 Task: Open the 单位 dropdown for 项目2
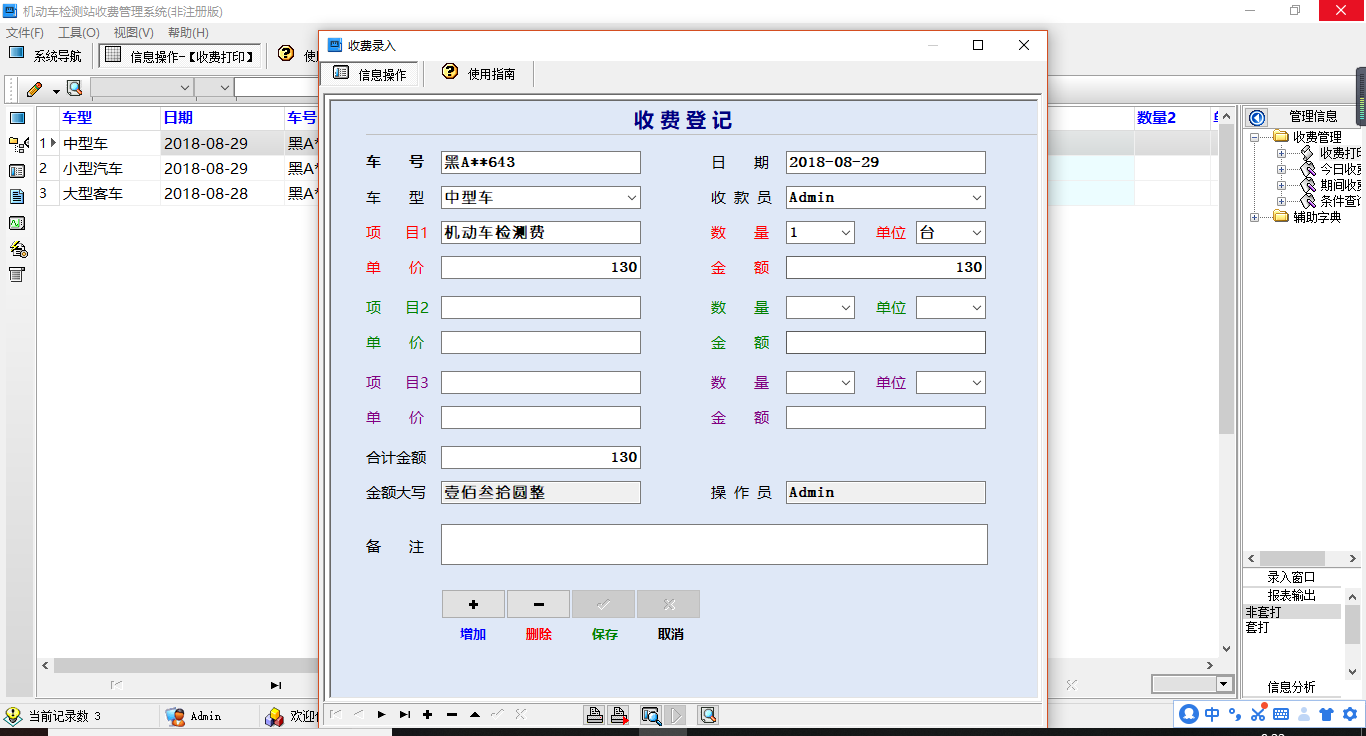pos(976,308)
